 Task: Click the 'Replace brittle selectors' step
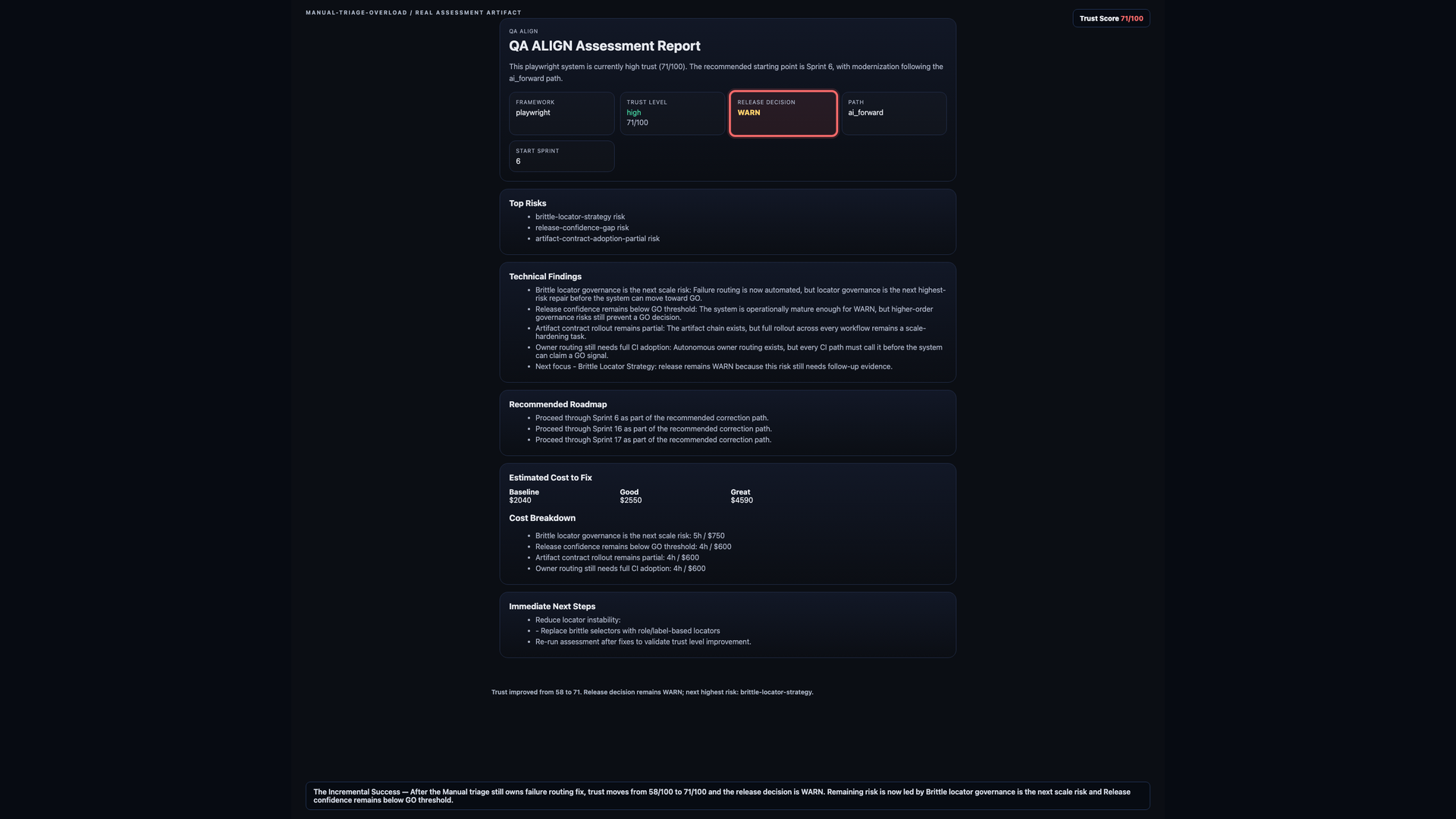628,631
